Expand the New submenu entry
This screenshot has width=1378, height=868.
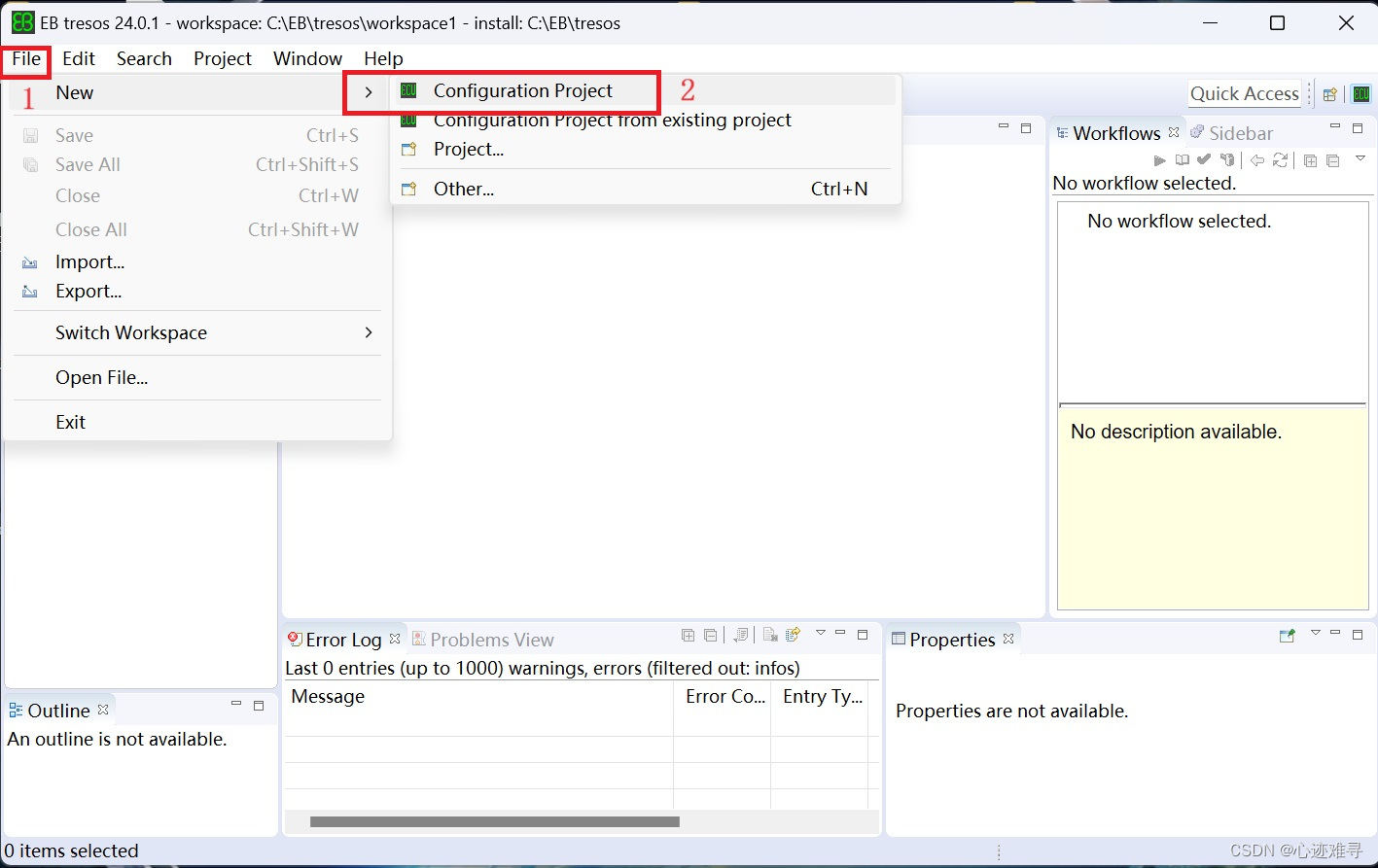(x=200, y=92)
